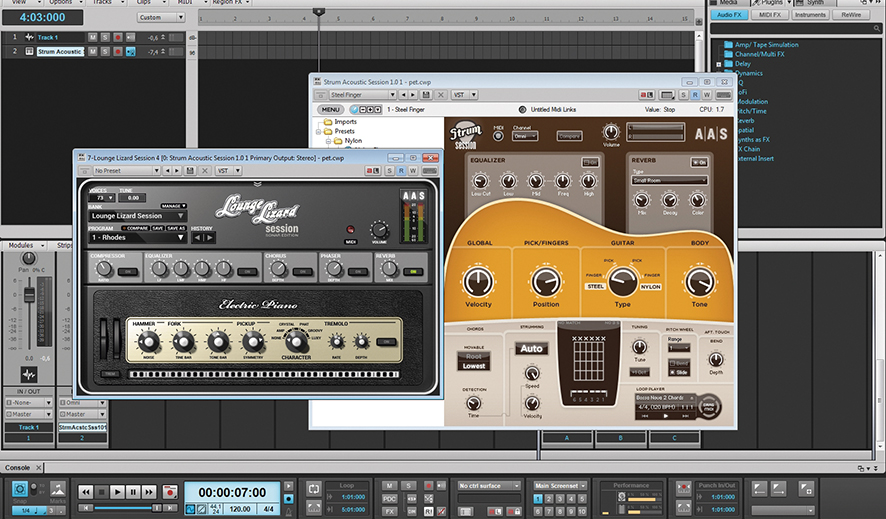This screenshot has height=519, width=886.
Task: Click the Rewind button in the transport
Action: coord(85,492)
